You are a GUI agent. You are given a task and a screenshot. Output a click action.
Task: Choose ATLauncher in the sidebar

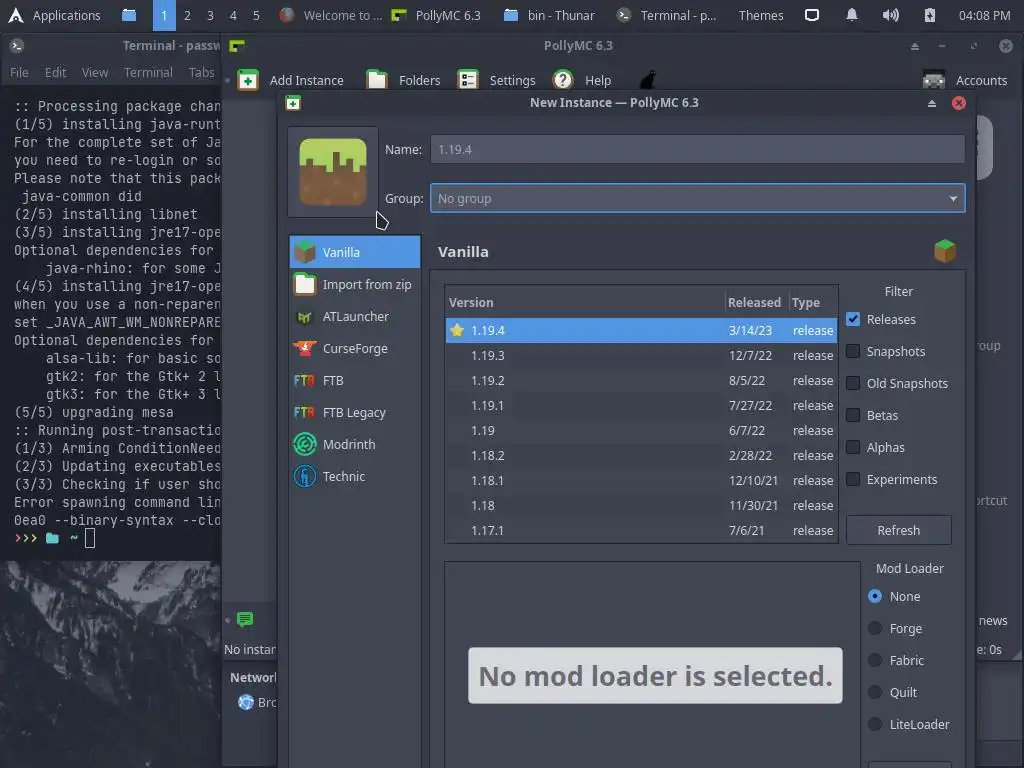click(355, 316)
